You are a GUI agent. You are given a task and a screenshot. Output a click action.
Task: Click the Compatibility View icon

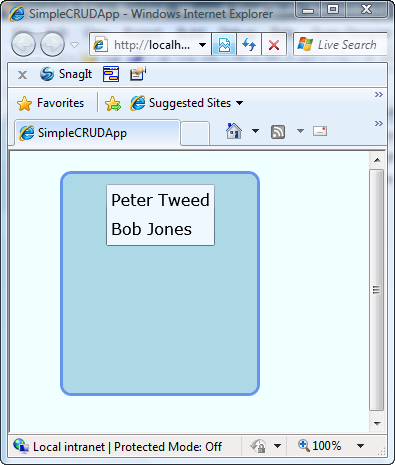[x=224, y=44]
